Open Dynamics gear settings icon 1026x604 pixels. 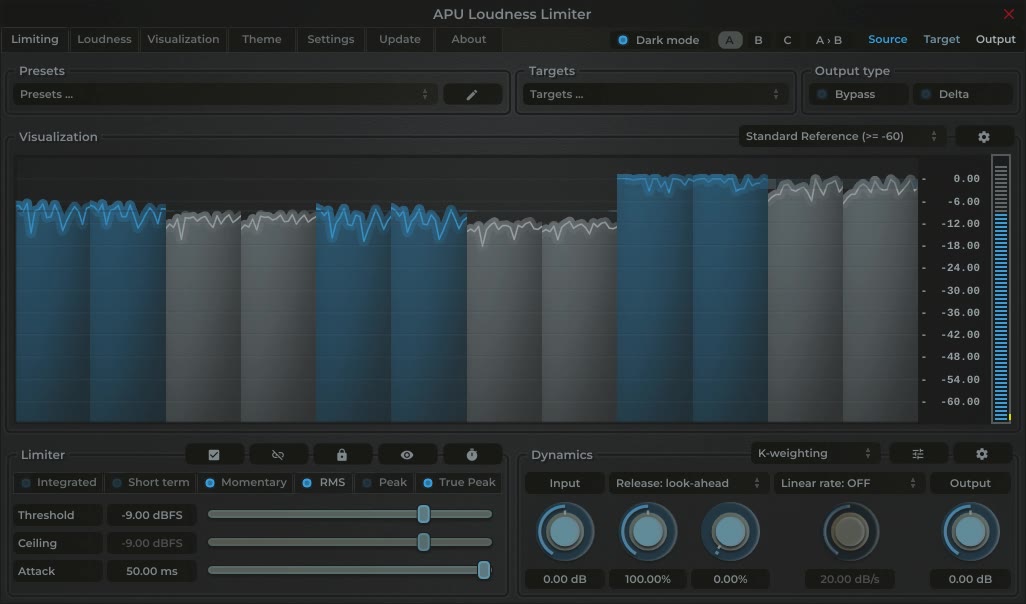[982, 453]
